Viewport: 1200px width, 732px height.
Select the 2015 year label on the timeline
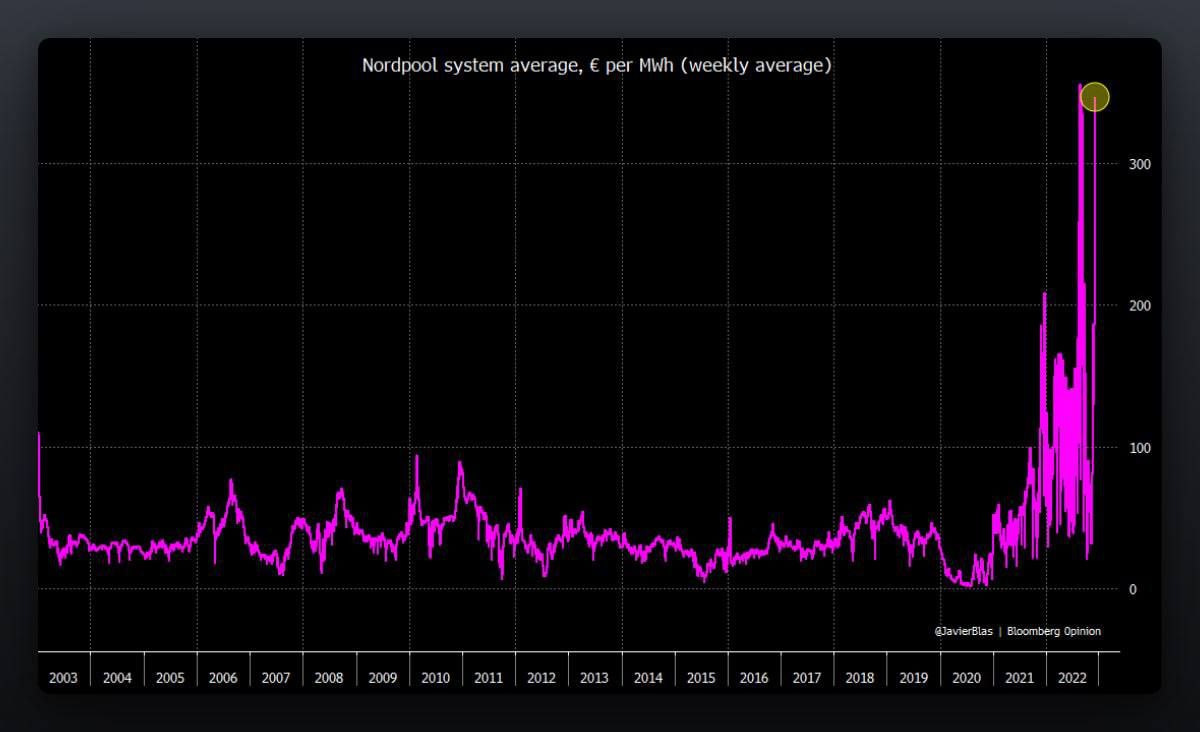pyautogui.click(x=701, y=677)
